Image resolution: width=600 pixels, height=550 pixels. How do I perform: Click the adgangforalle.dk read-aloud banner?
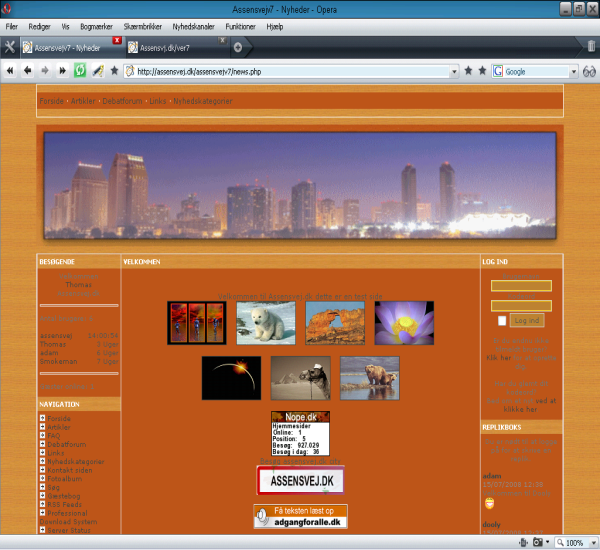pyautogui.click(x=300, y=517)
